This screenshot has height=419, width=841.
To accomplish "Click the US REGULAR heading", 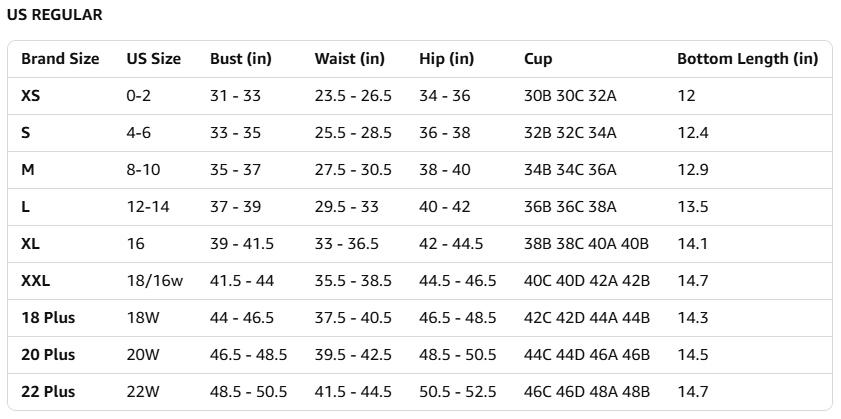I will [x=54, y=15].
